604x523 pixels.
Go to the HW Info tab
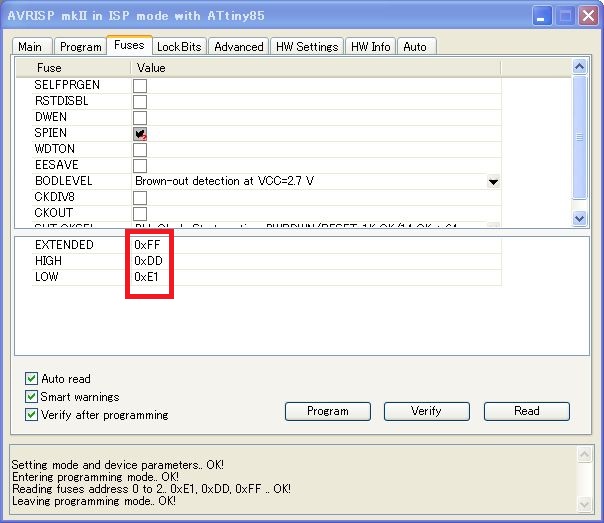point(371,47)
